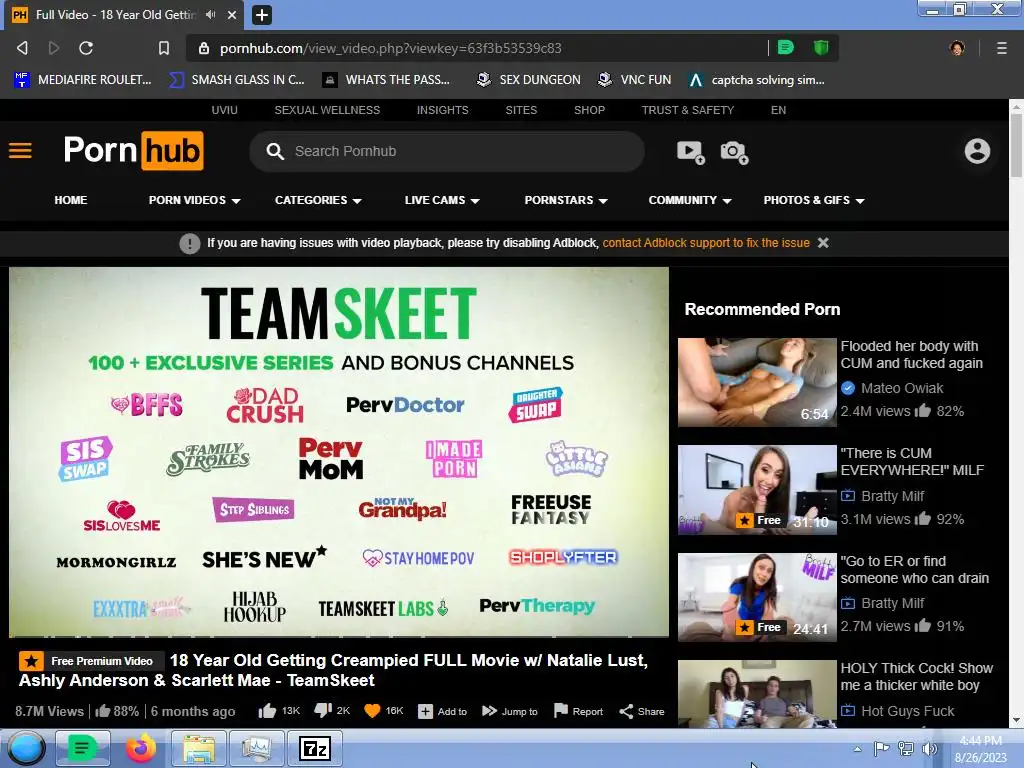Open the SMASH GLASS IN C... bookmark

236,80
